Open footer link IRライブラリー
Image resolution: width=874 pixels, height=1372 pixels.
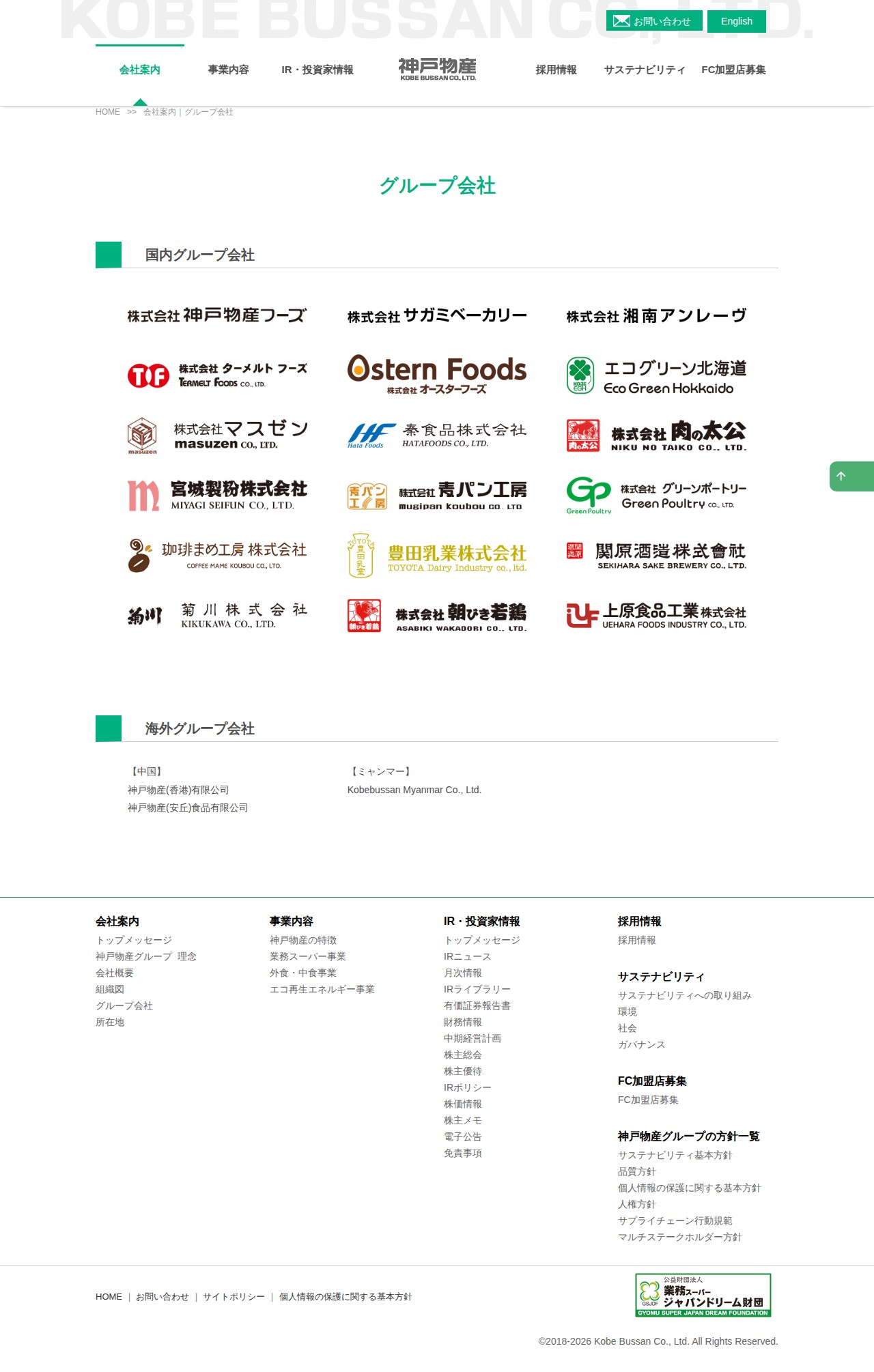(477, 989)
